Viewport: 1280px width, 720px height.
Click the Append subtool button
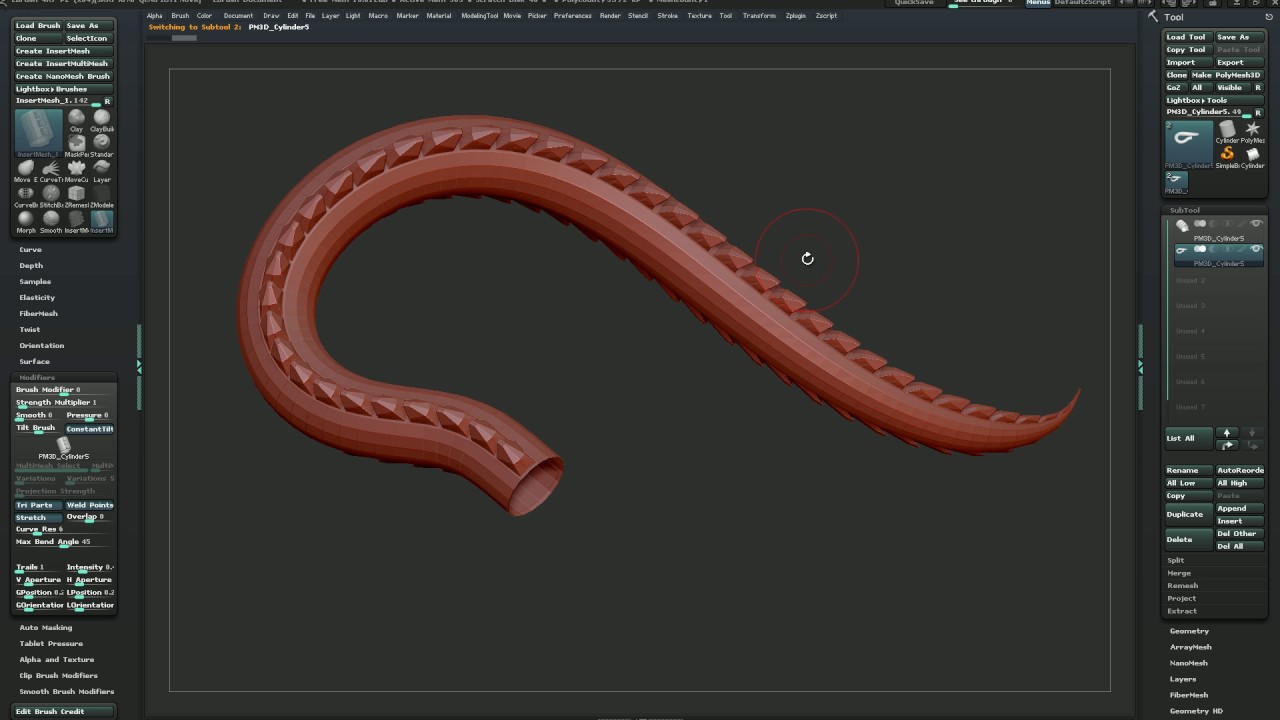pyautogui.click(x=1239, y=508)
